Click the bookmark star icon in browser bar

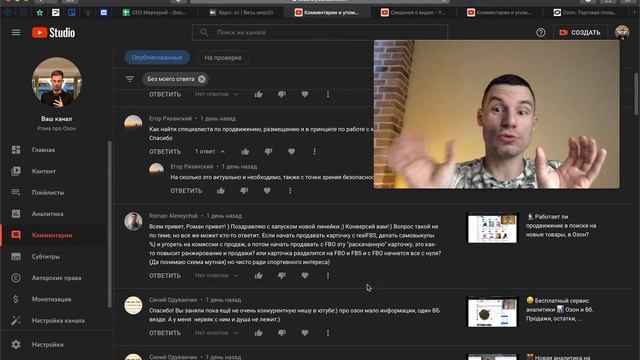click(40, 13)
